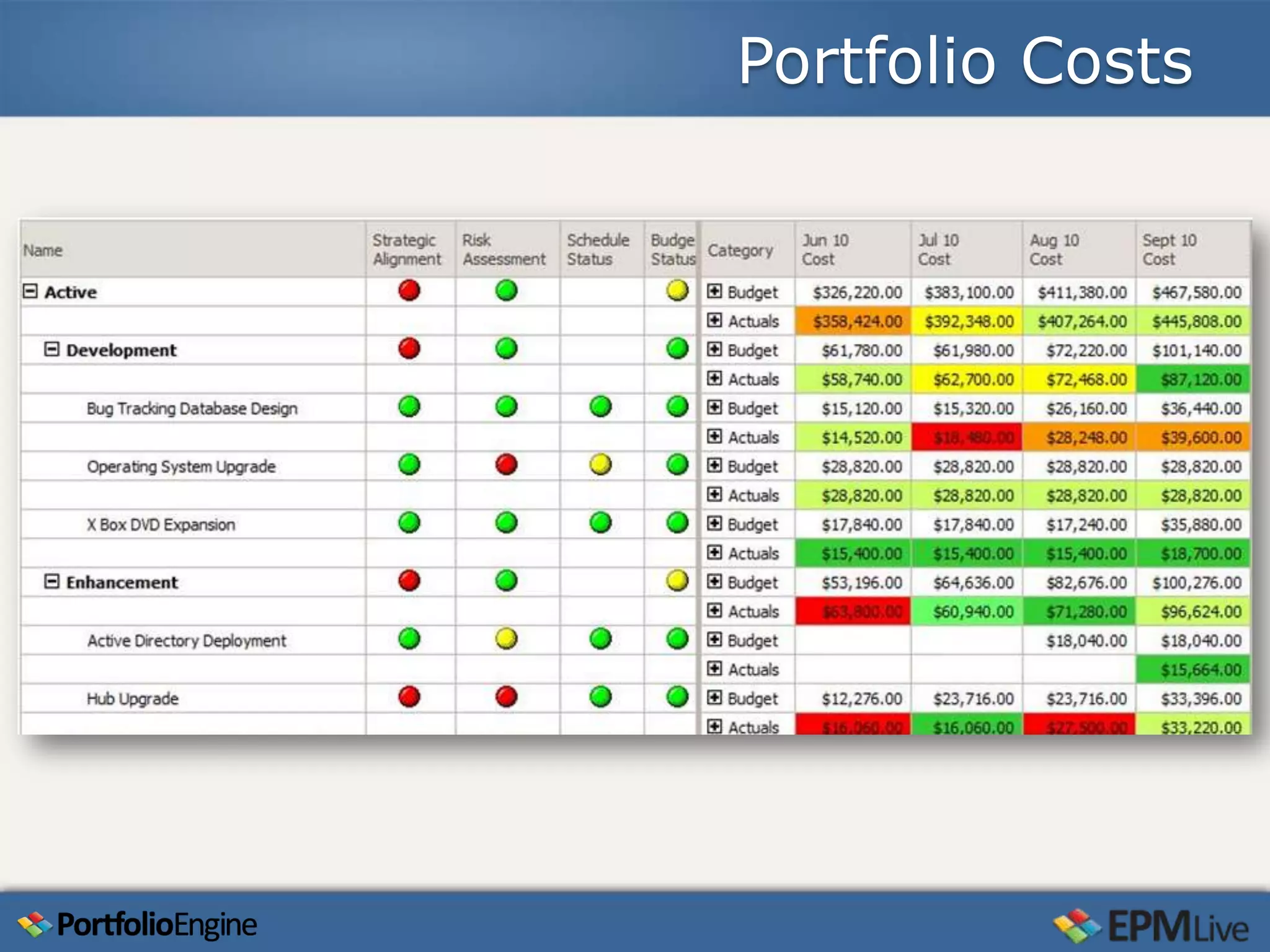This screenshot has width=1270, height=952.
Task: Click Active Directory Deployment's yellow Risk indicator
Action: [x=507, y=638]
